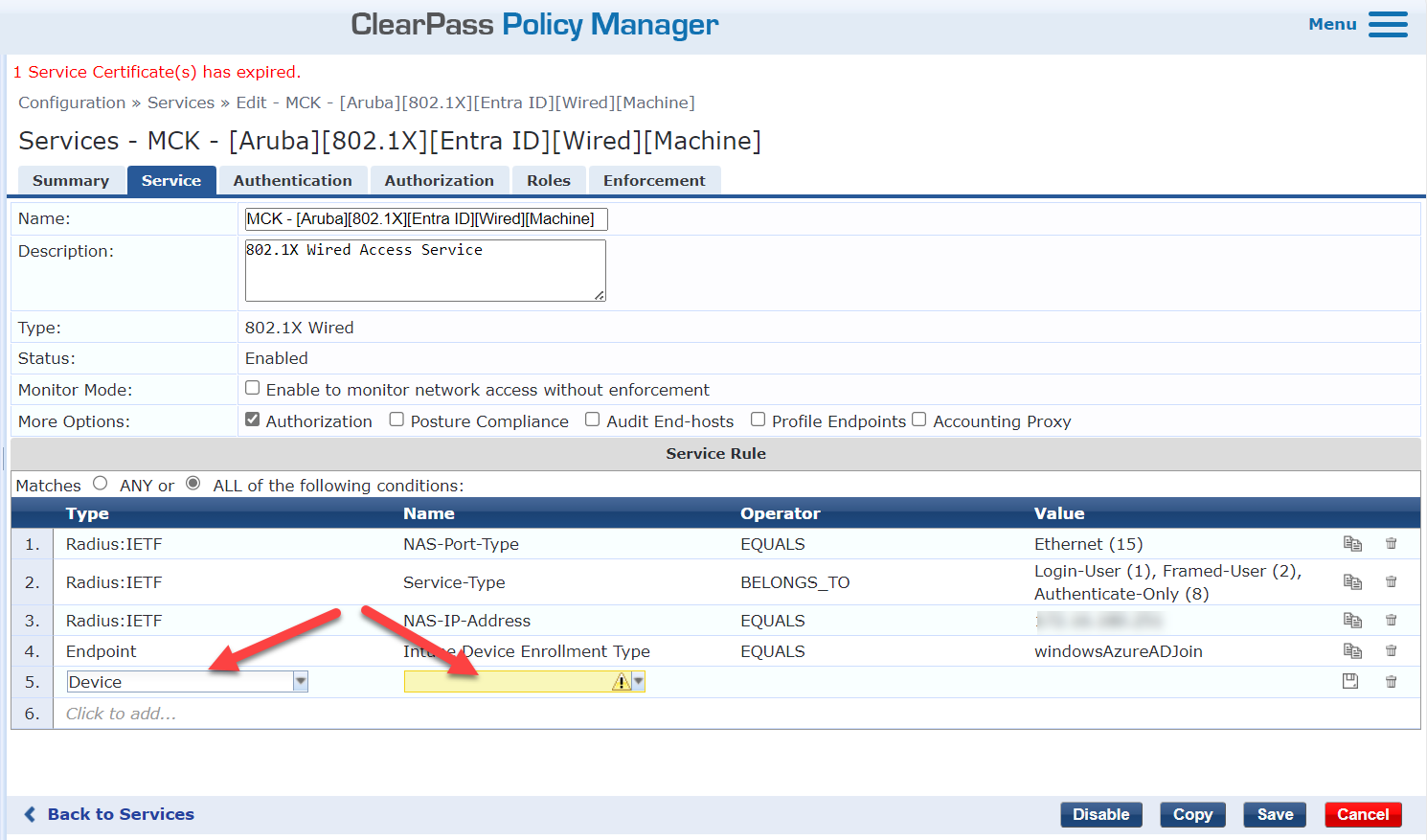The image size is (1427, 840).
Task: Click the 'ClearPass Policy Manager' title
Action: click(x=534, y=24)
